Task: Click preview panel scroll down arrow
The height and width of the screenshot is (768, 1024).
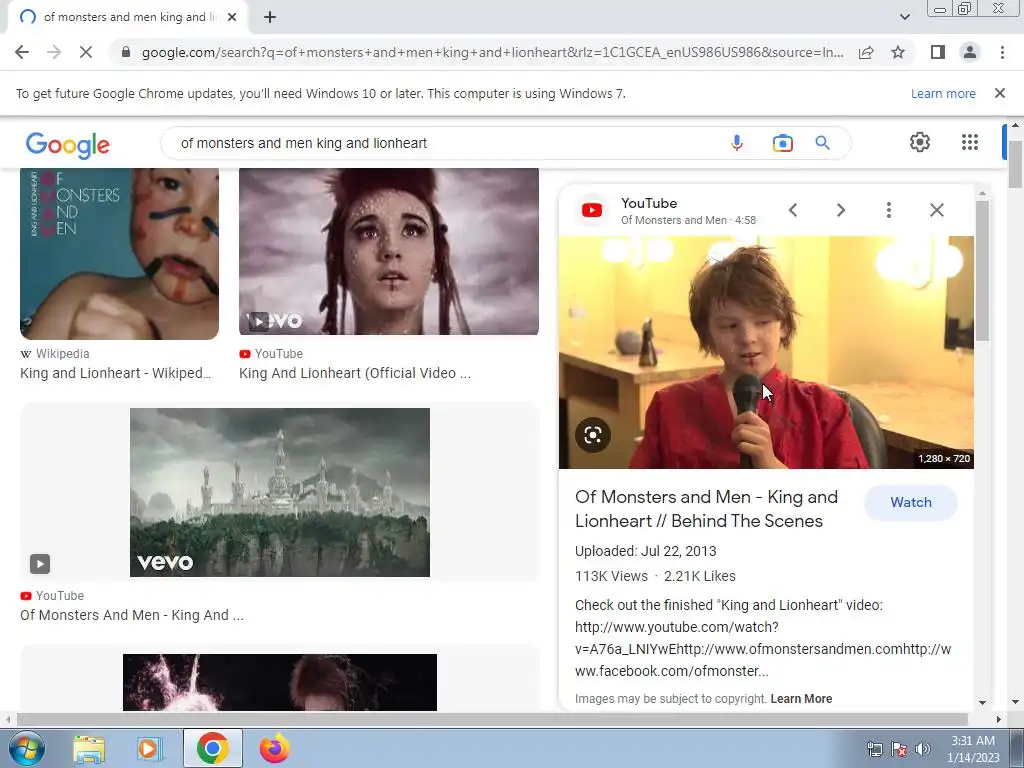Action: (982, 703)
